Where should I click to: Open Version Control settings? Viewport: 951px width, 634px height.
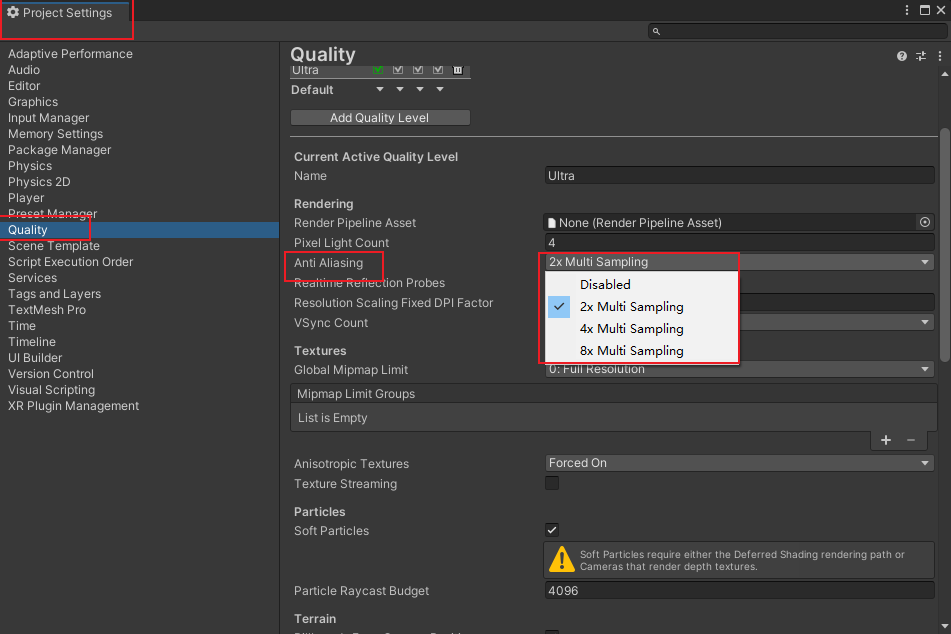51,373
